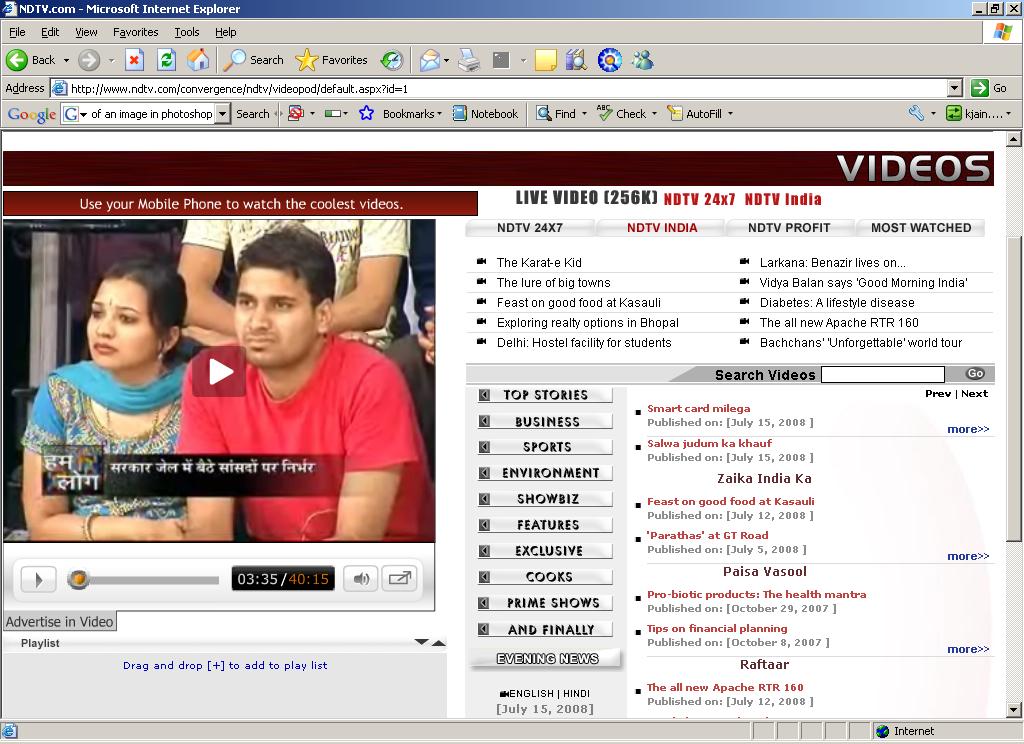Click the Google Bookmarks star icon
The width and height of the screenshot is (1024, 744).
pos(366,114)
